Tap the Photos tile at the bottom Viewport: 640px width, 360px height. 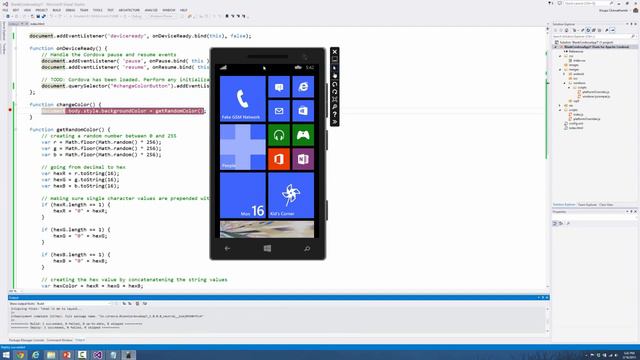click(267, 229)
